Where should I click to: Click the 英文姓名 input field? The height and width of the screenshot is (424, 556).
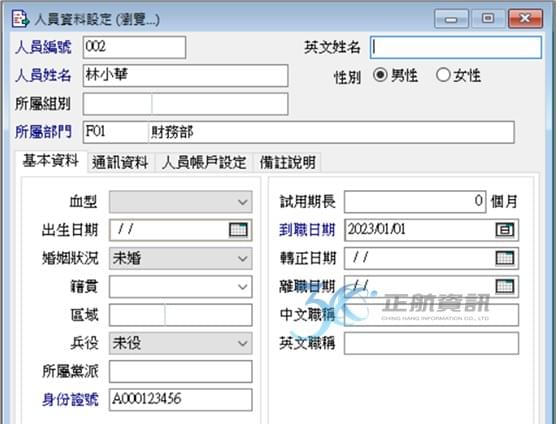click(x=456, y=47)
